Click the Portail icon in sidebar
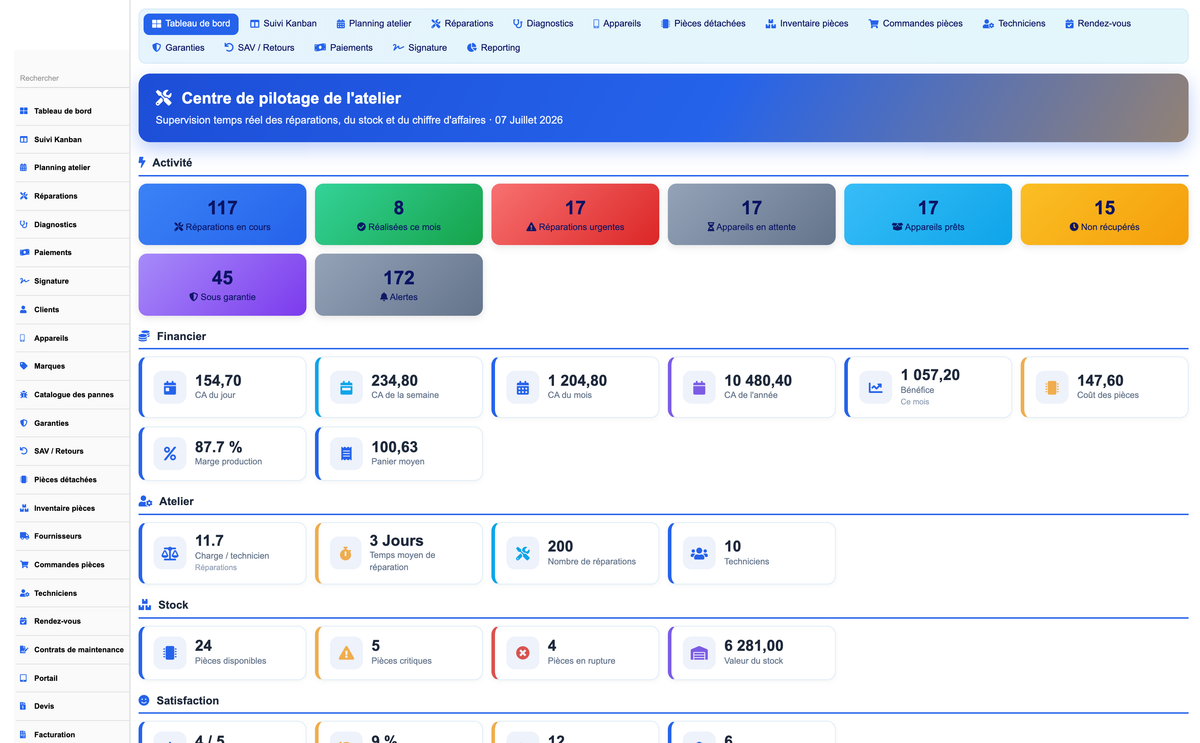This screenshot has width=1200, height=743. pos(24,678)
